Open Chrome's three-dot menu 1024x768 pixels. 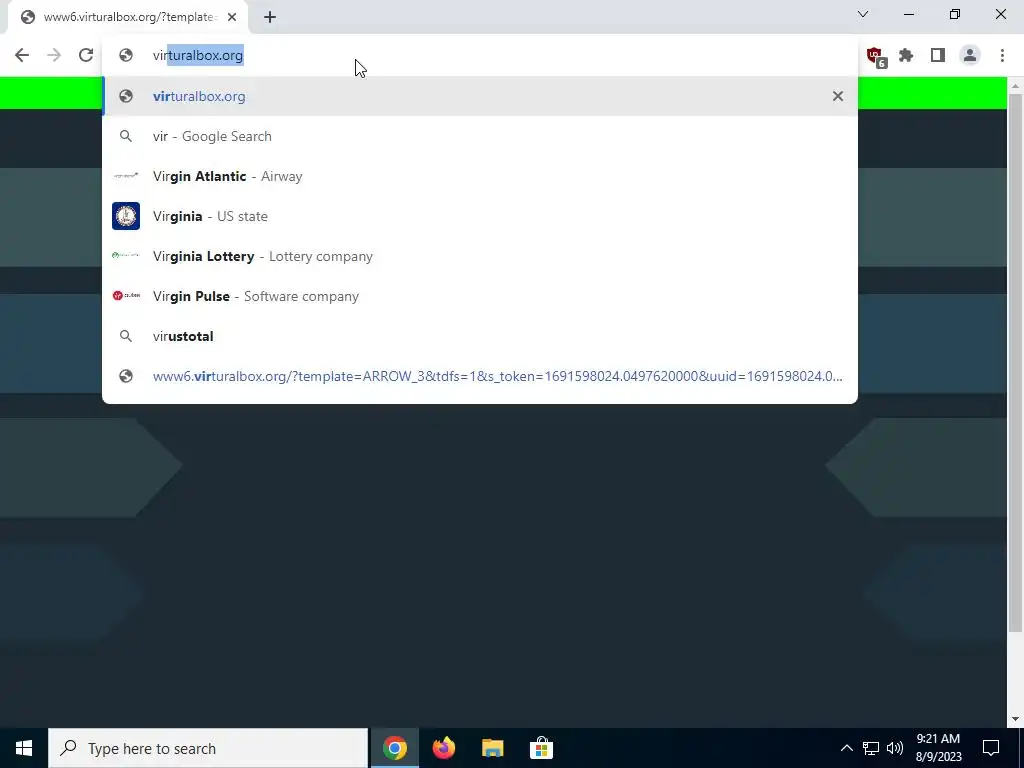coord(1002,56)
